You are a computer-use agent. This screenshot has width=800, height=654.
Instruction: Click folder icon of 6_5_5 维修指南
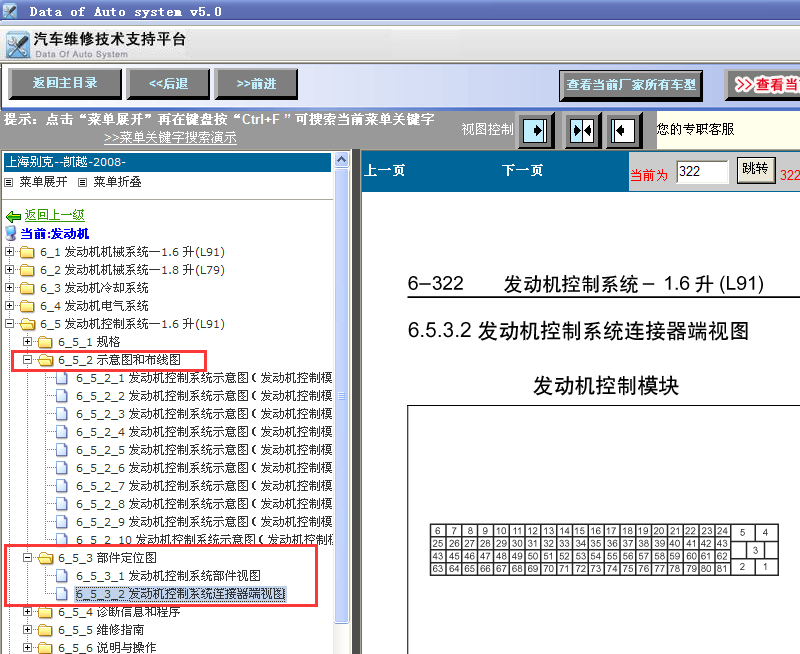click(x=45, y=630)
